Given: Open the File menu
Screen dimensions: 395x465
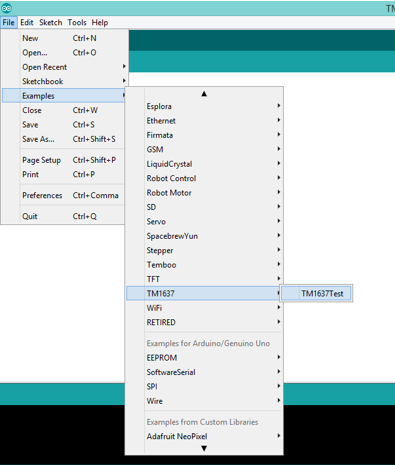Looking at the screenshot, I should (9, 23).
